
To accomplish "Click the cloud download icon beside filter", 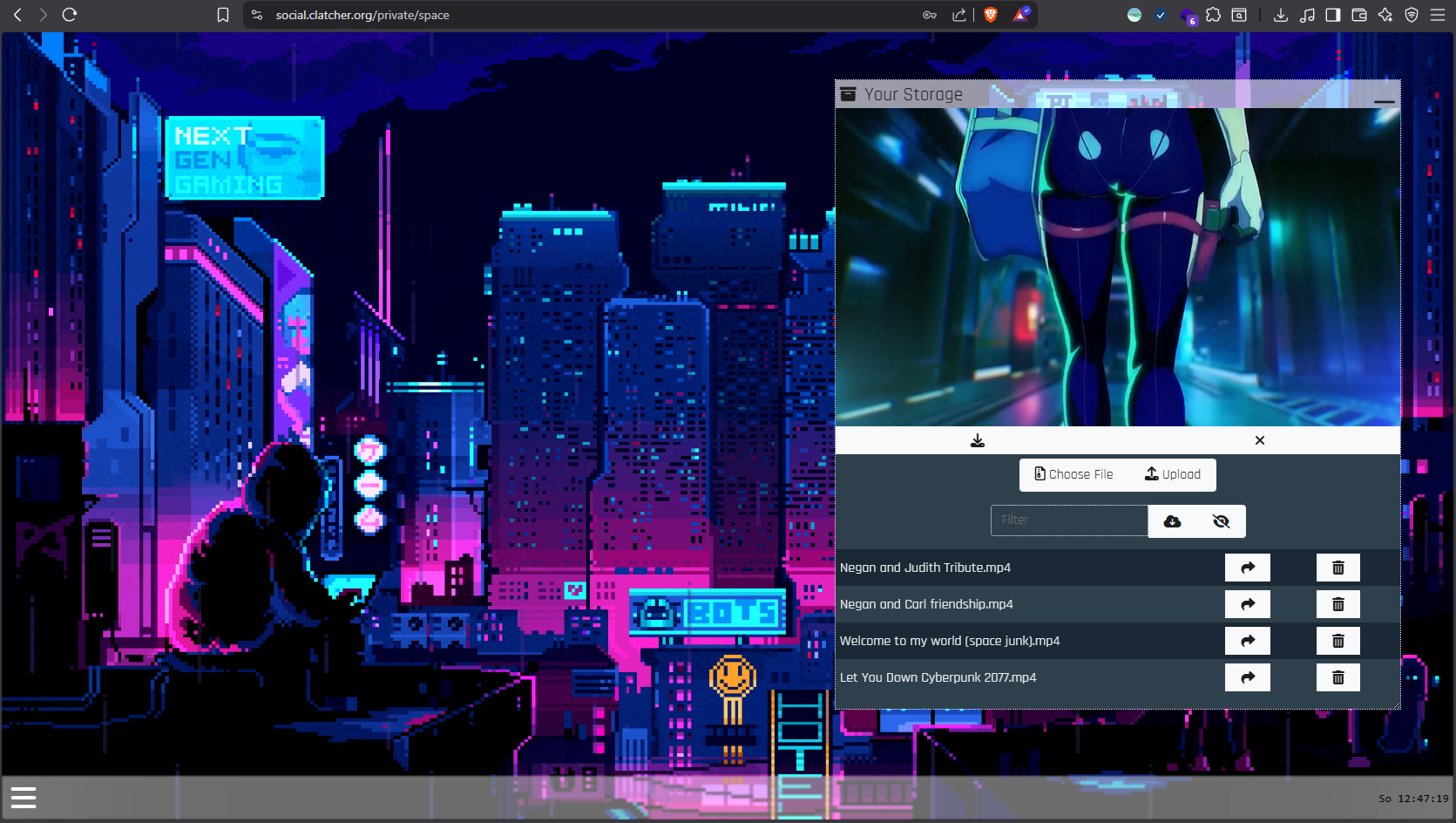I will point(1172,521).
